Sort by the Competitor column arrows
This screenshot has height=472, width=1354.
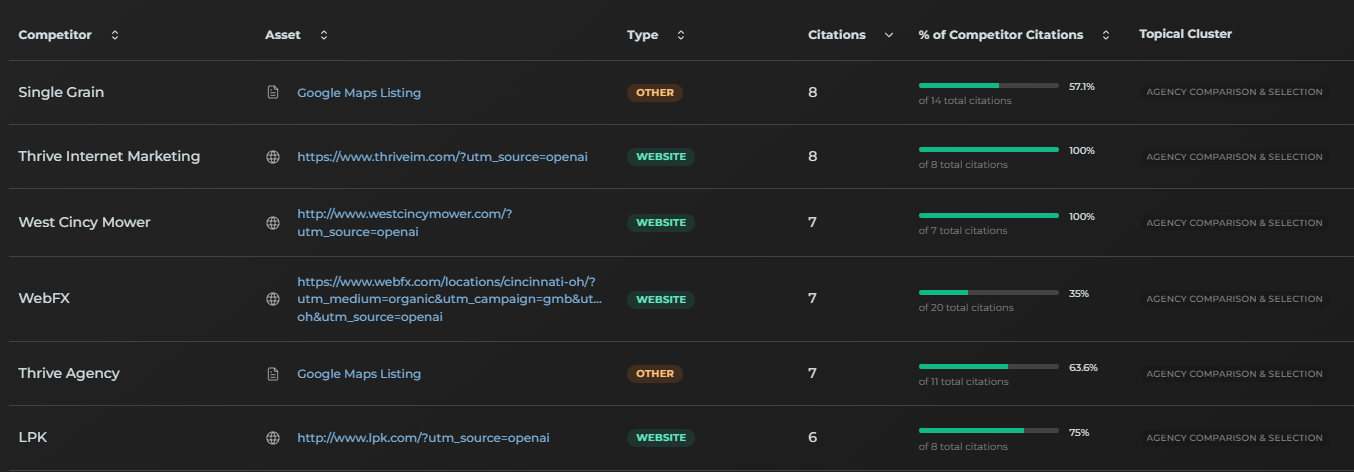pos(115,35)
